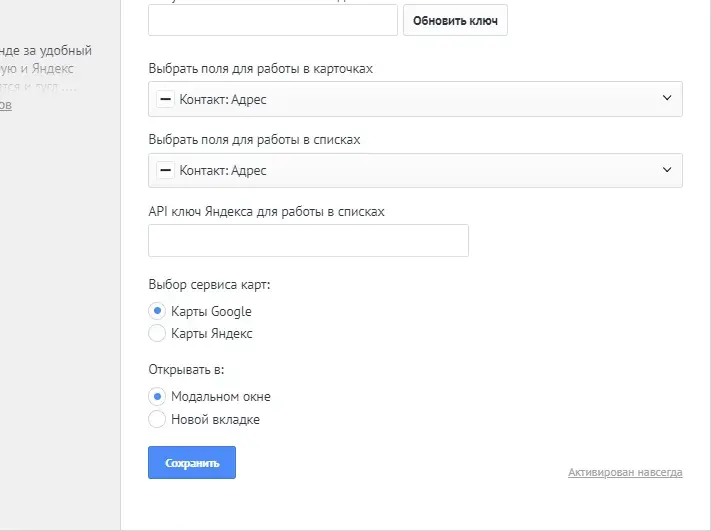Select Карты Яндекс radio option
The image size is (711, 531).
157,333
